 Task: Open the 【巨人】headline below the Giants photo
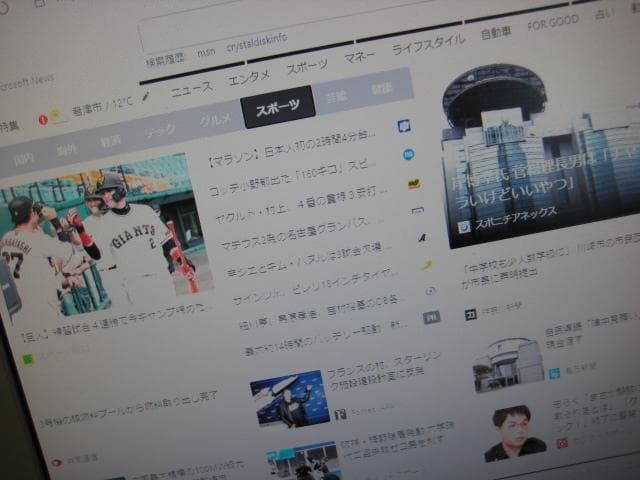(x=116, y=324)
